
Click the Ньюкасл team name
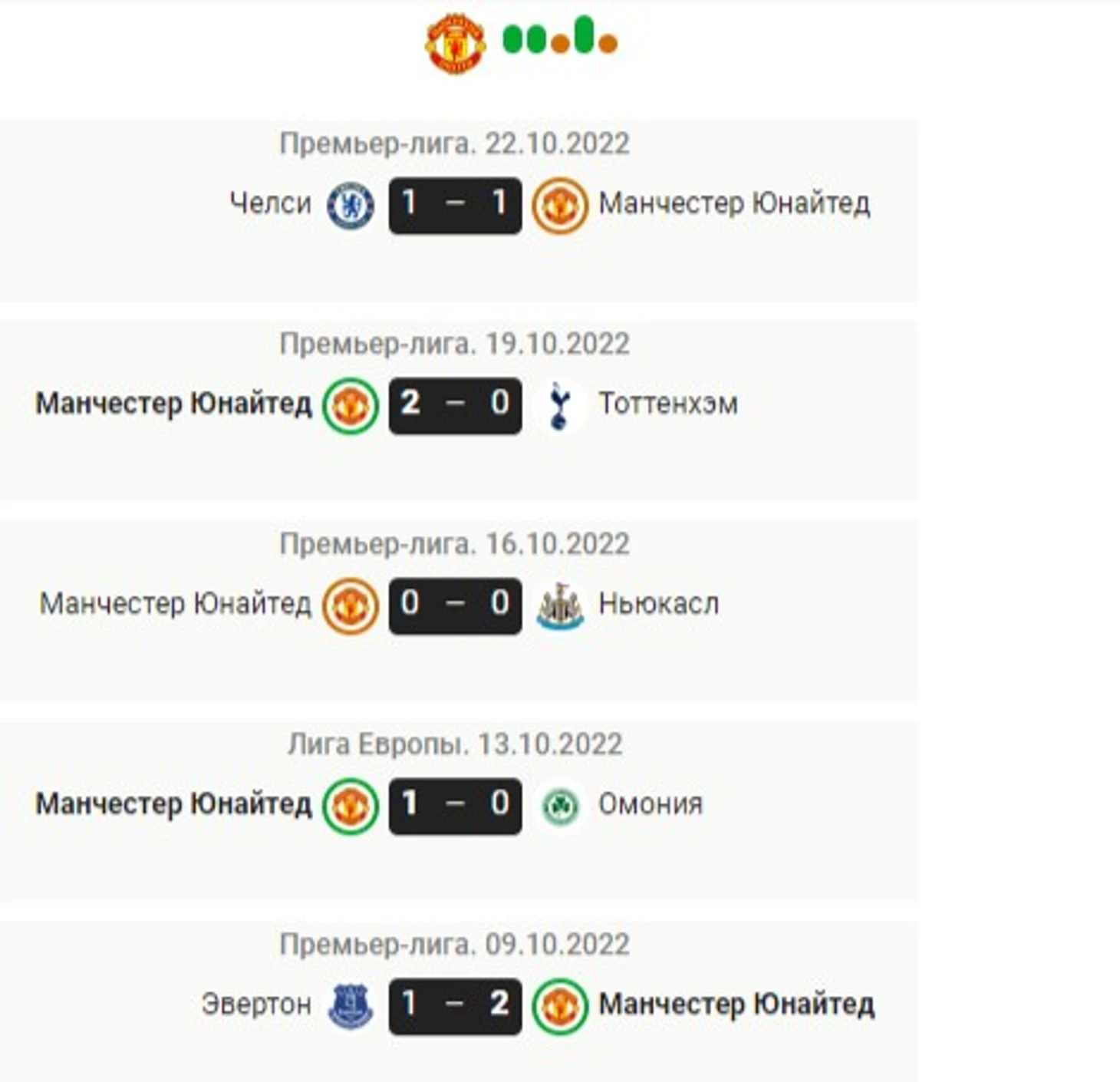pos(659,604)
